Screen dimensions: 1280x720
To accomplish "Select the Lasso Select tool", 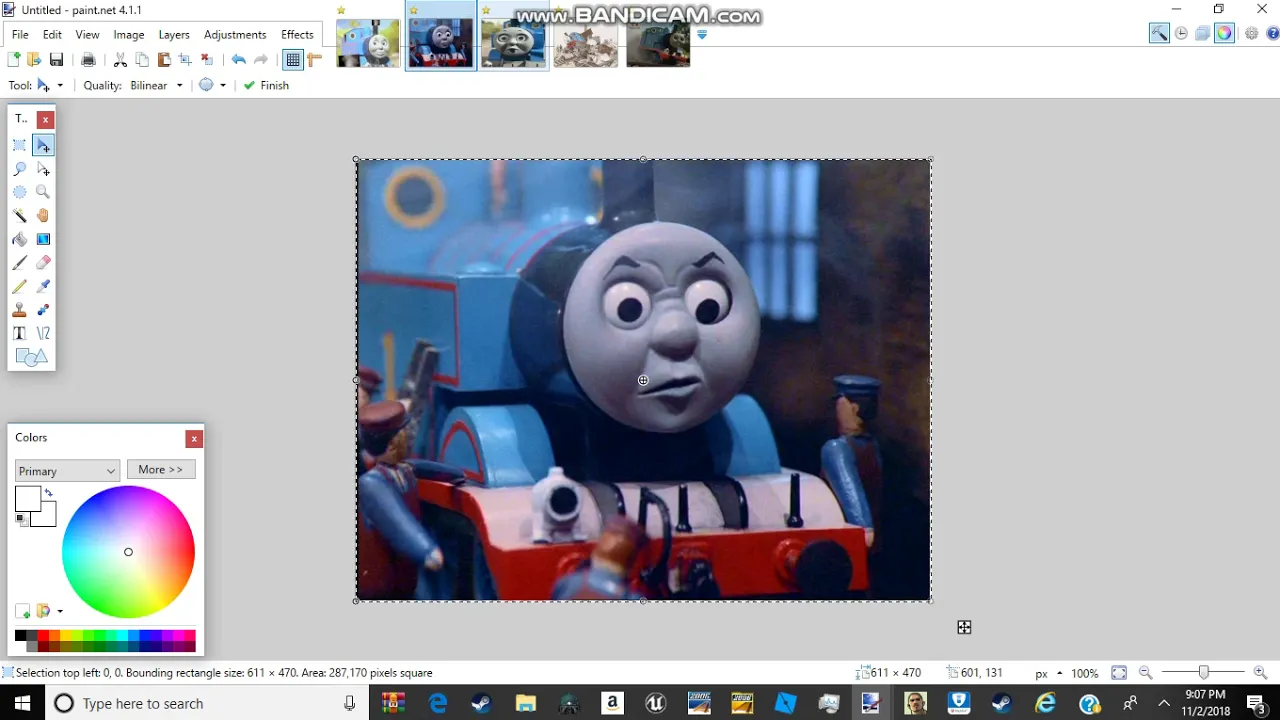I will tap(19, 169).
